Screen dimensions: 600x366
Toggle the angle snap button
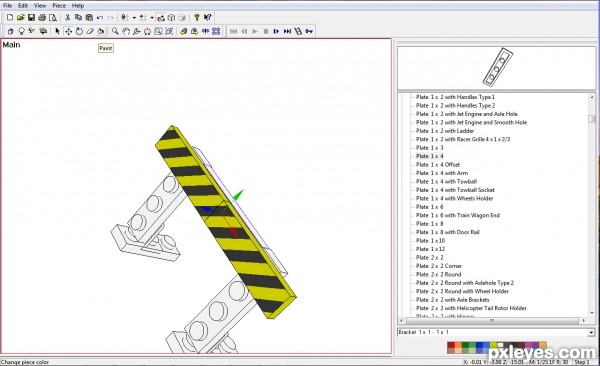(161, 18)
